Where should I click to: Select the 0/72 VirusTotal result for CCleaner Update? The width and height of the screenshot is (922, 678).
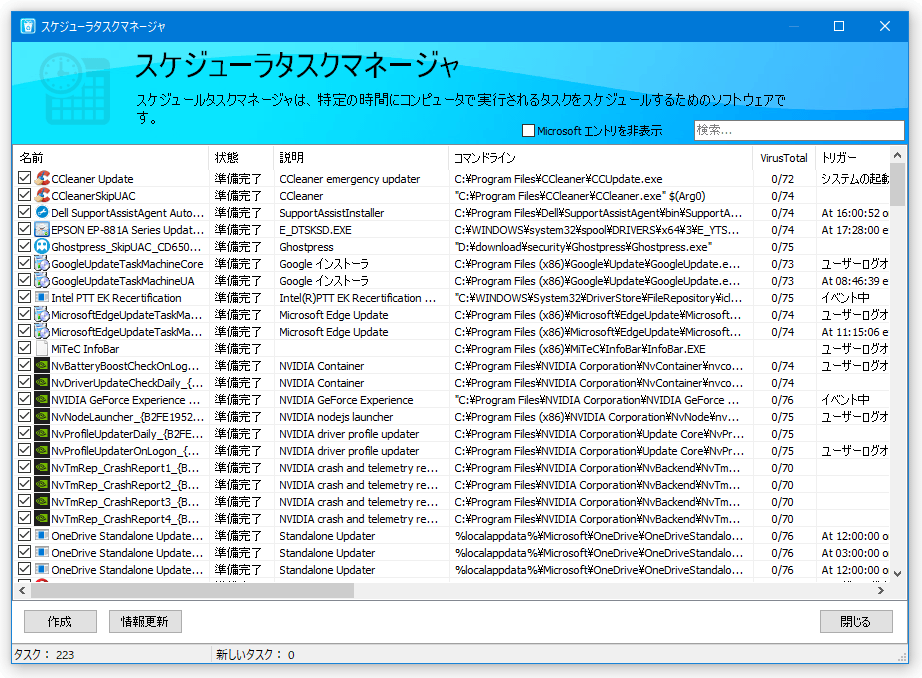click(x=783, y=179)
